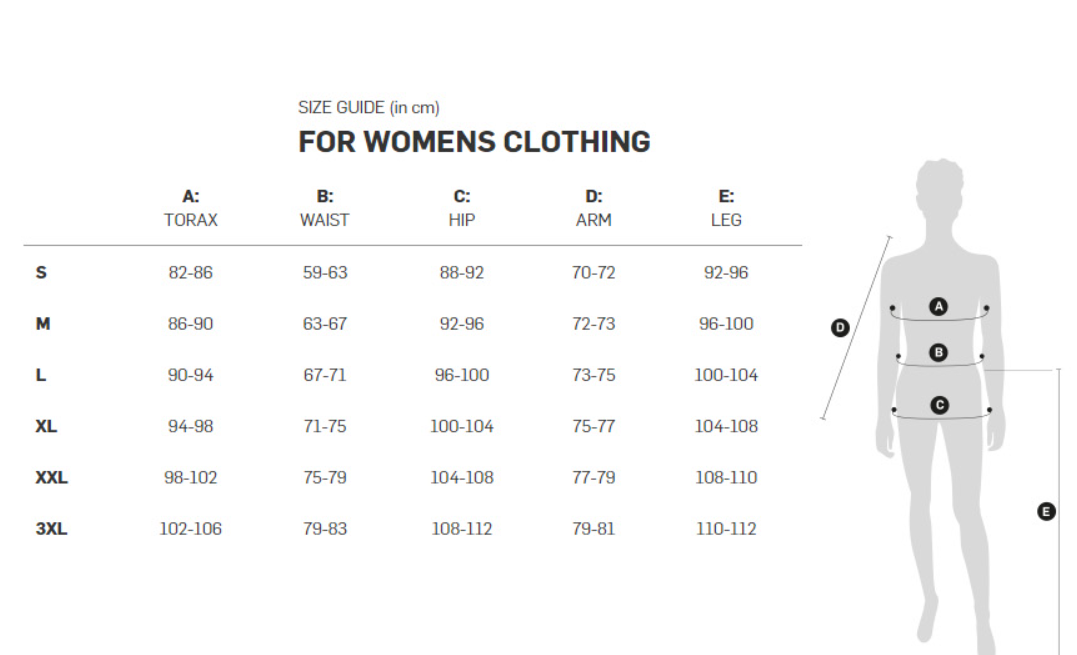Select the B: WAIST column header
Screen dimensions: 1077x655
pos(325,208)
